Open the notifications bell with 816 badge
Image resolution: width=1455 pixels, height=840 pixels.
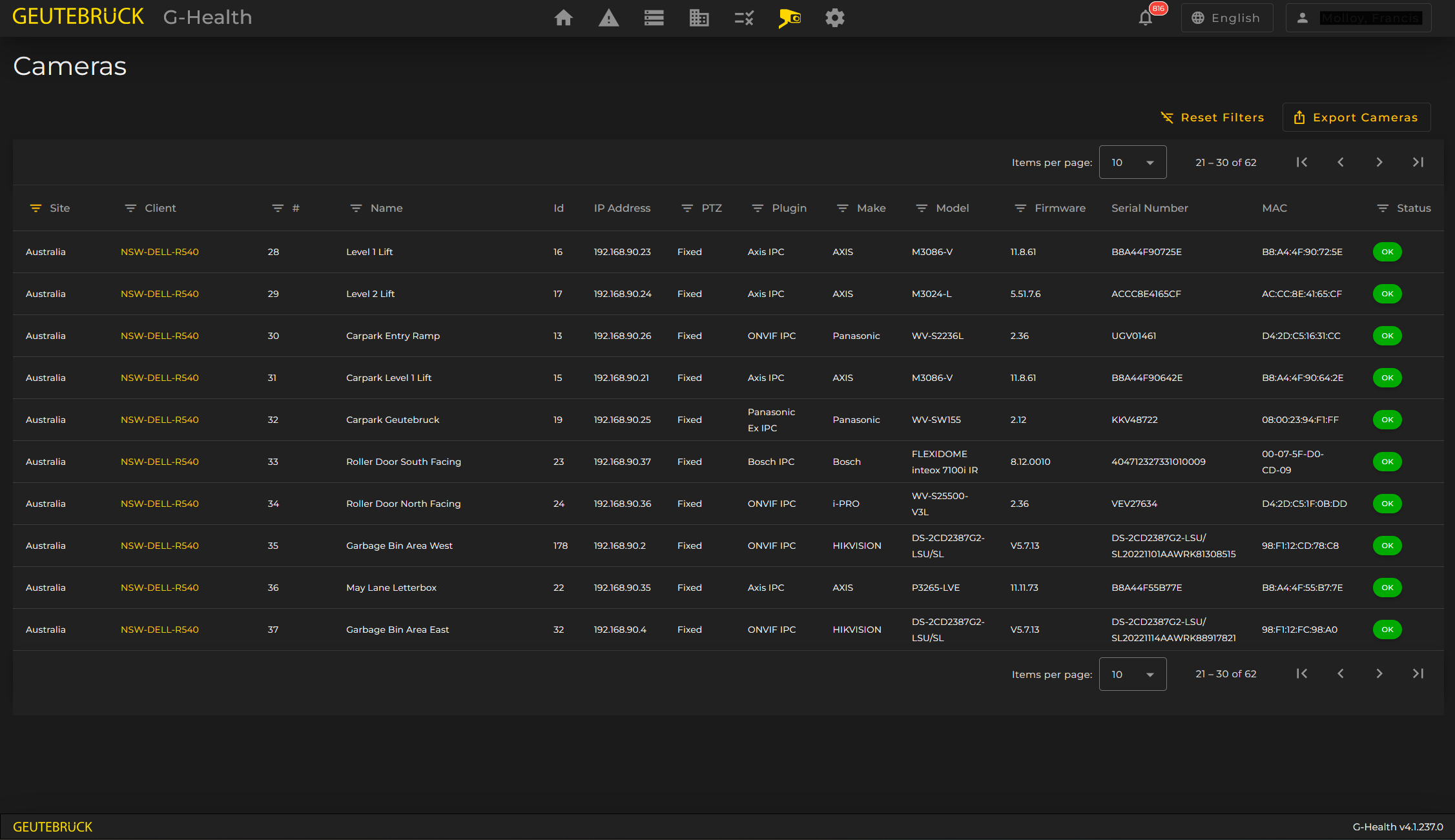[1146, 18]
